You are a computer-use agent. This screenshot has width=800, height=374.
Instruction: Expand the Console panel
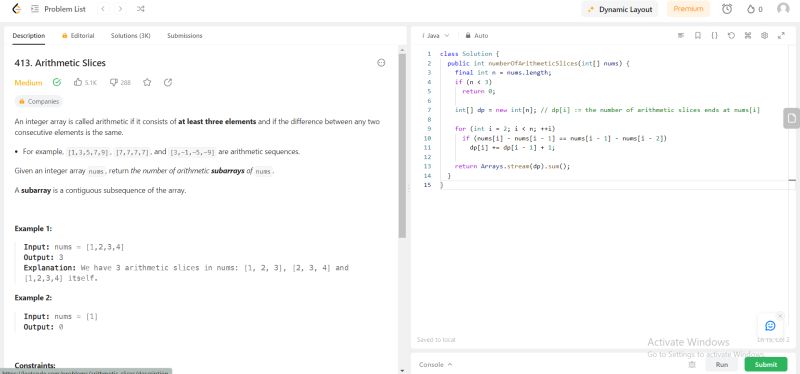click(435, 364)
